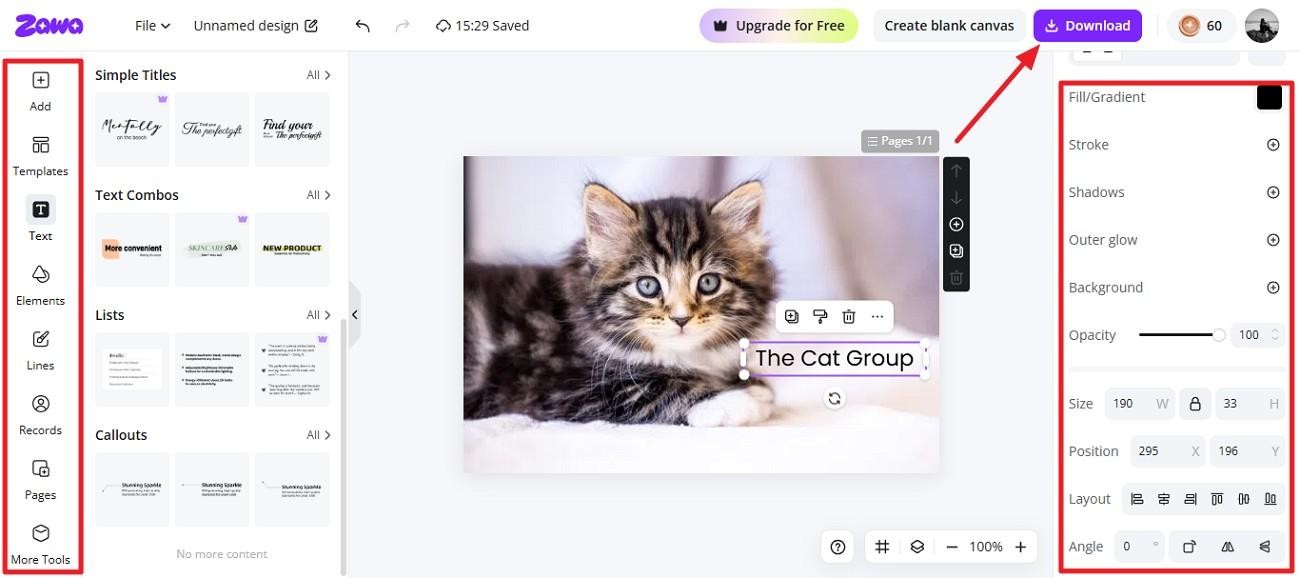Align vertical middle in Layout row

point(1244,499)
